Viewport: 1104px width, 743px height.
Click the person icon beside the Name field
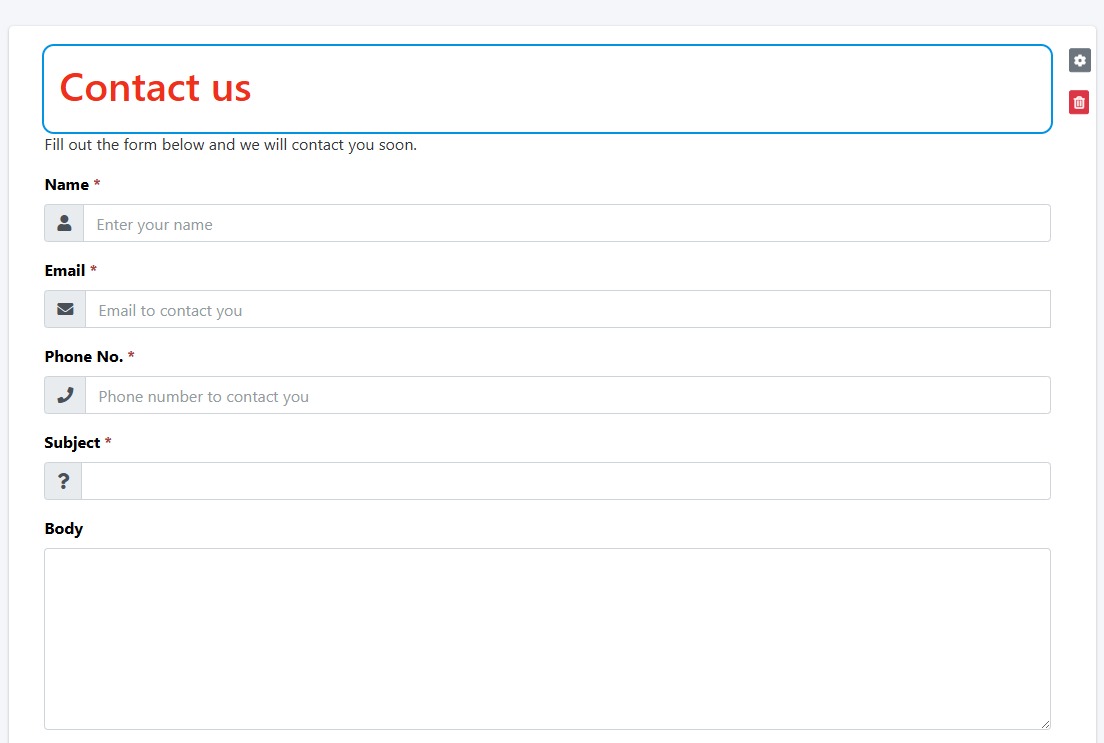[x=64, y=224]
